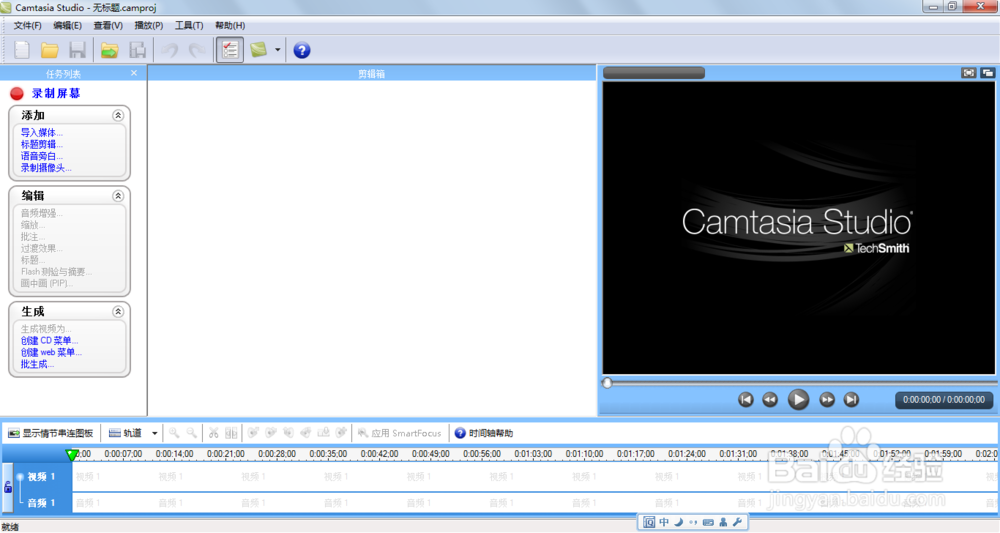This screenshot has height=533, width=1000.
Task: Save the project using the floppy disk icon
Action: pyautogui.click(x=77, y=50)
